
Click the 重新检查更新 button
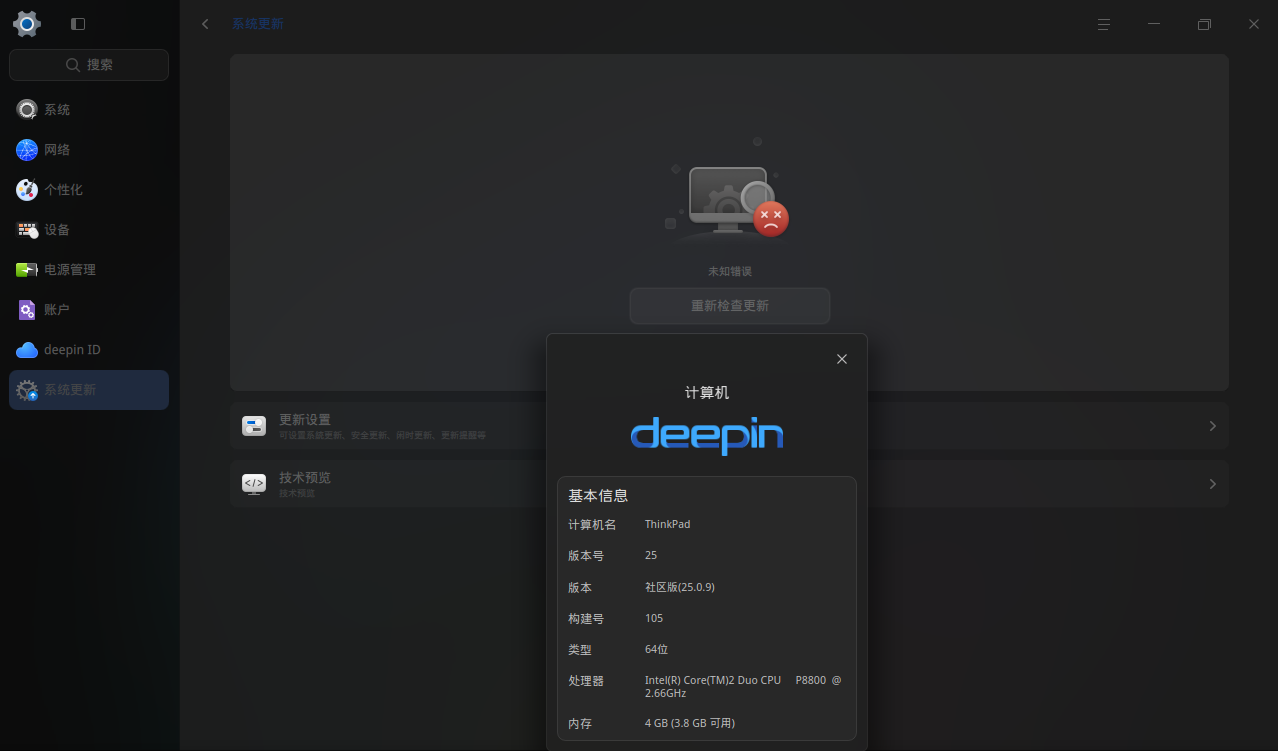click(x=730, y=306)
